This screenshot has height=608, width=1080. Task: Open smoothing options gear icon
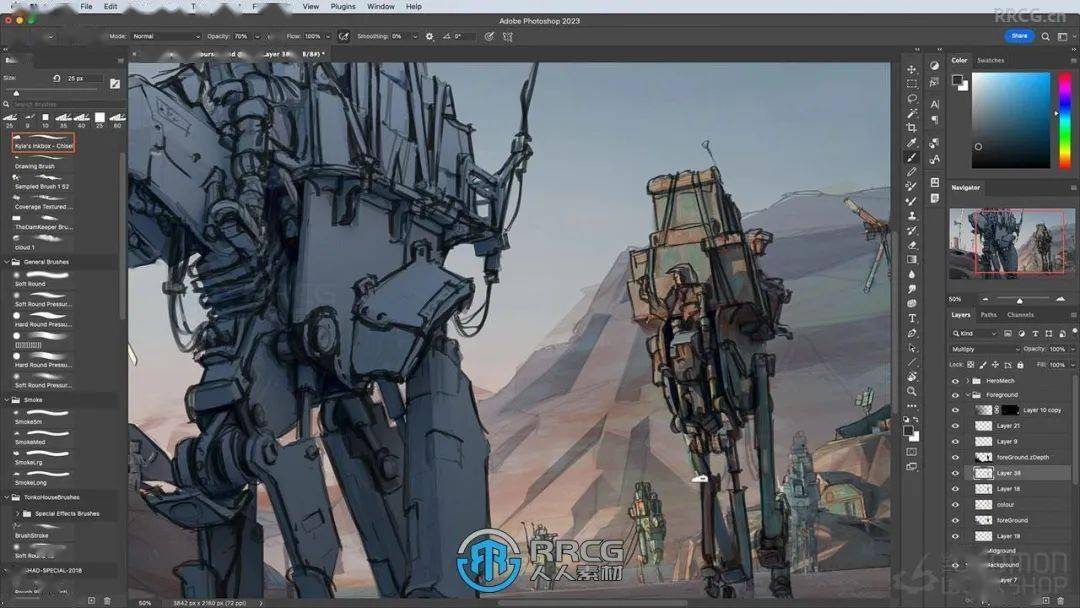tap(429, 36)
